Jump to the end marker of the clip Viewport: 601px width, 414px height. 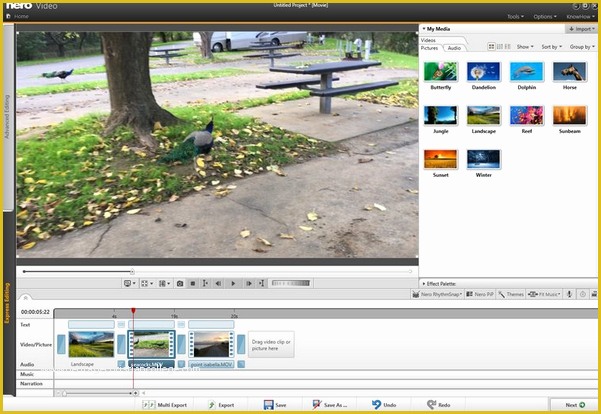[262, 283]
